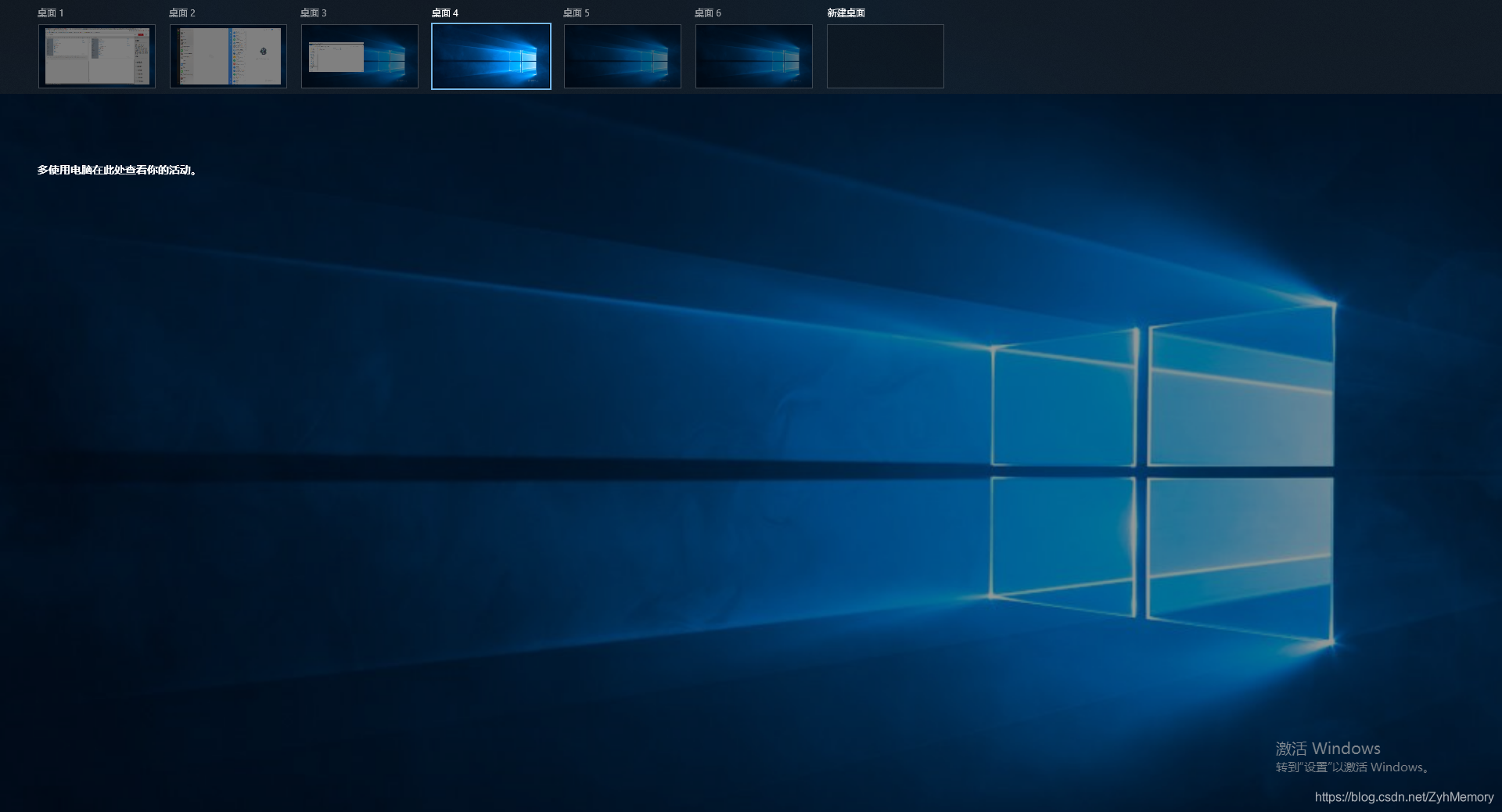The image size is (1502, 812).
Task: Click the 桌面 5 label text
Action: click(577, 13)
